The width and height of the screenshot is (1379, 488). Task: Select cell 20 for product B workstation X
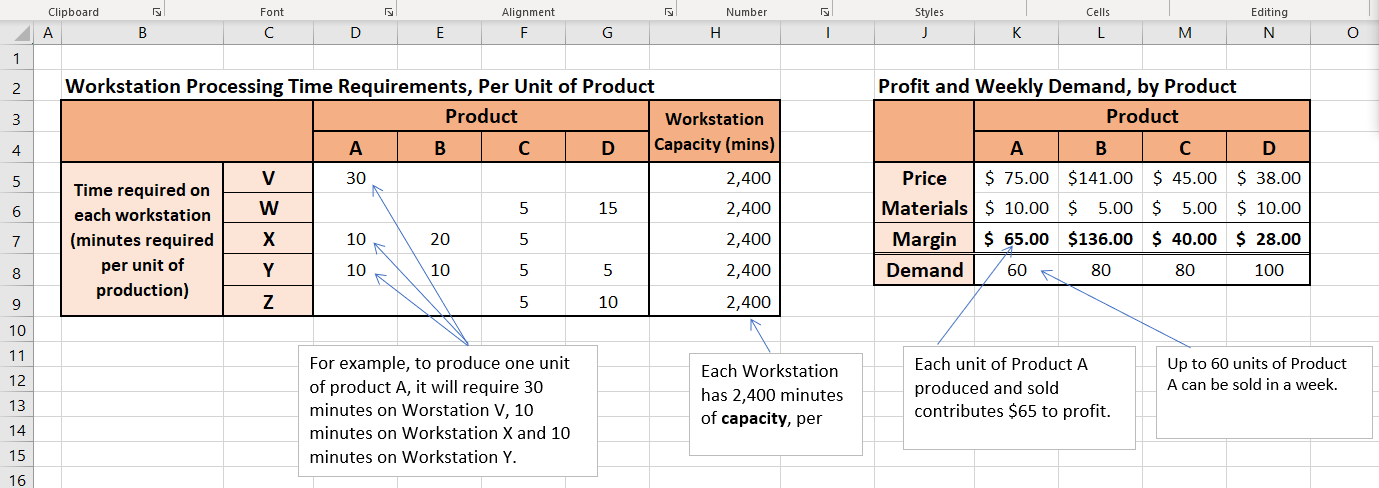(440, 240)
